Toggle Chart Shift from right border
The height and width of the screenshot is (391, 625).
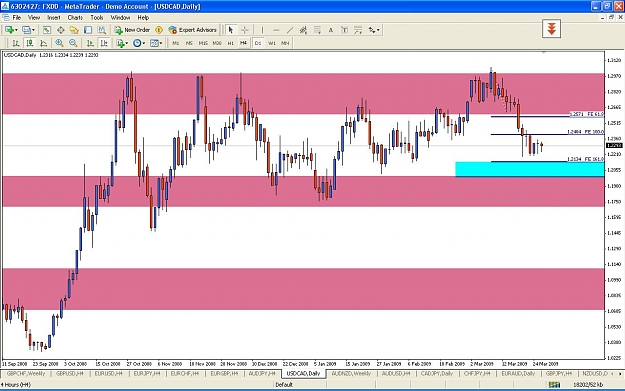pos(104,43)
